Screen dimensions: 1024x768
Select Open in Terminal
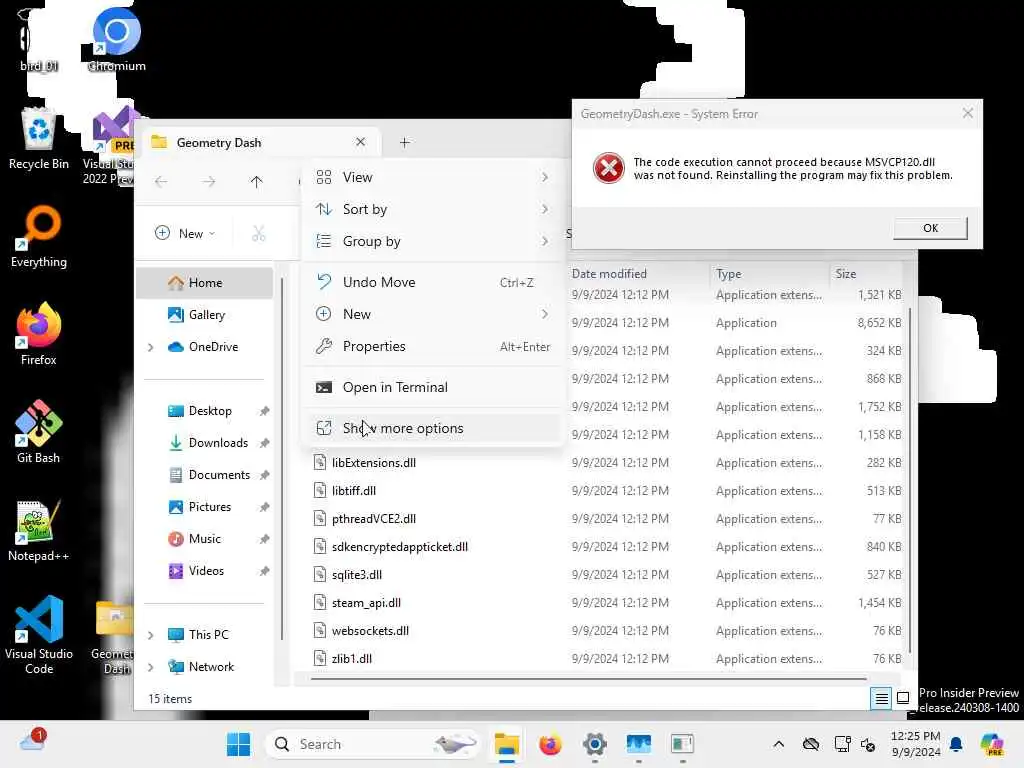tap(432, 387)
